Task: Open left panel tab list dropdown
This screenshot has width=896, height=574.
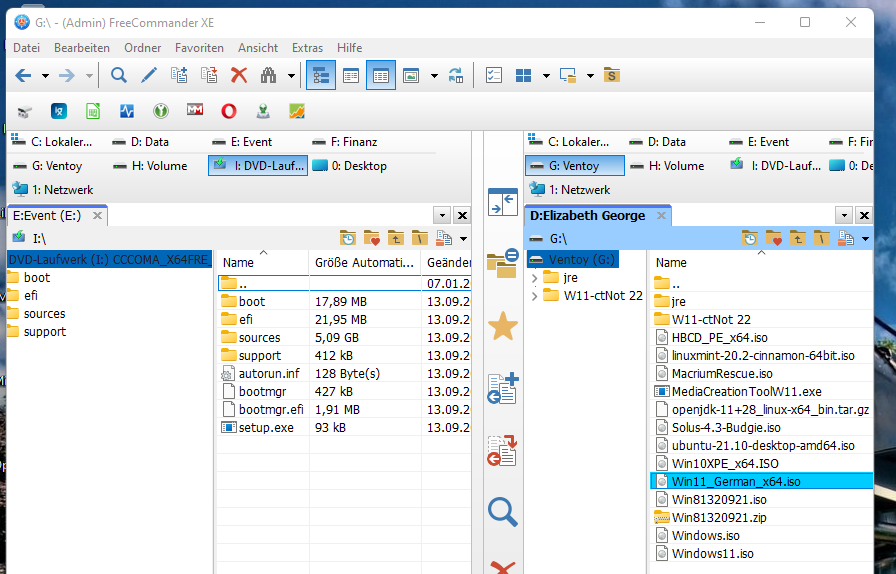Action: coord(442,216)
